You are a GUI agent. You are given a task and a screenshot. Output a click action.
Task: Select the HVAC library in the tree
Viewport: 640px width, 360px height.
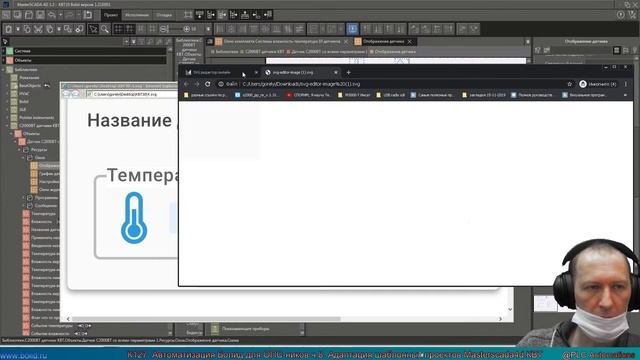tap(24, 93)
